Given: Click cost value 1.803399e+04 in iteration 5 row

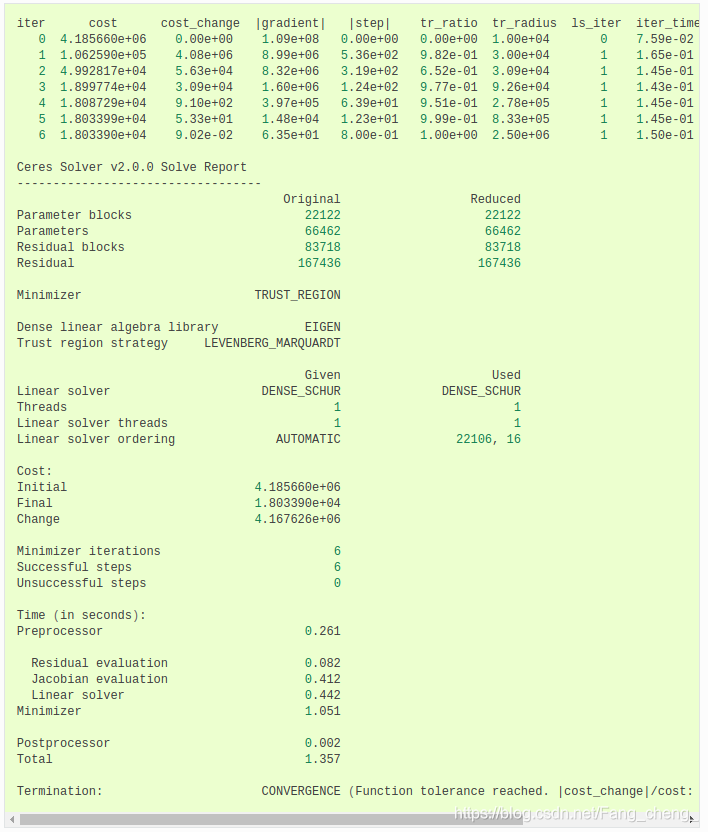Looking at the screenshot, I should (x=103, y=119).
